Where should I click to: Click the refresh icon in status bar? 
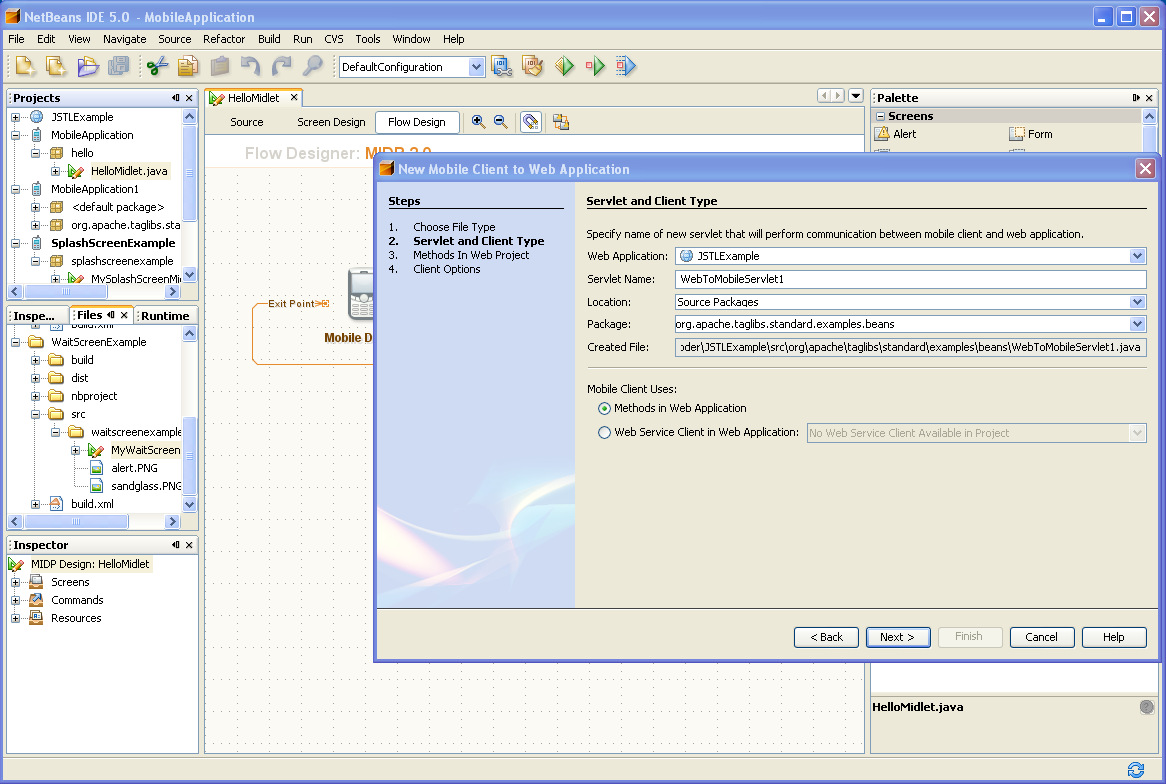[1136, 770]
